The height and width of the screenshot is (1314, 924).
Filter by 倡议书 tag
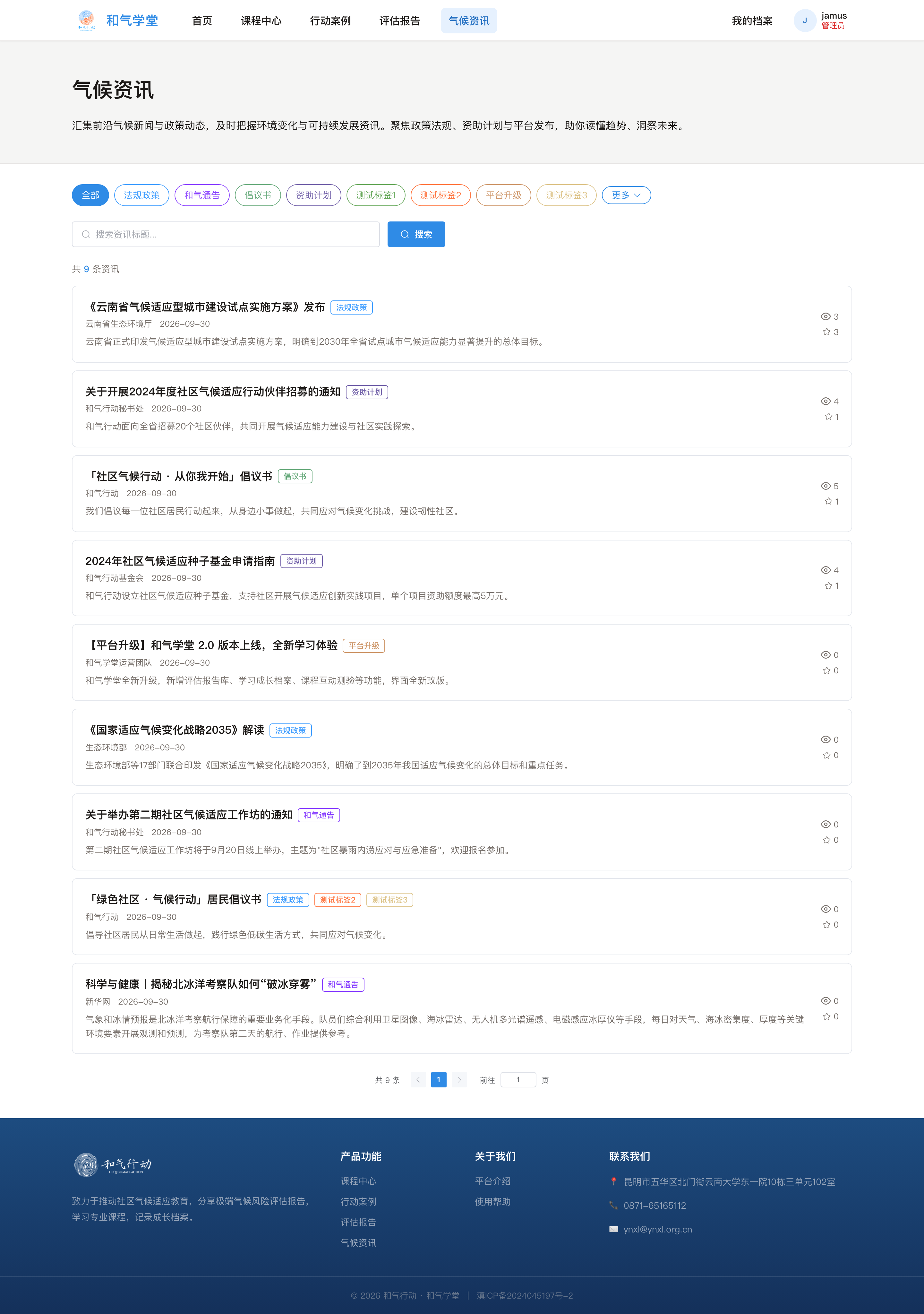pos(258,195)
